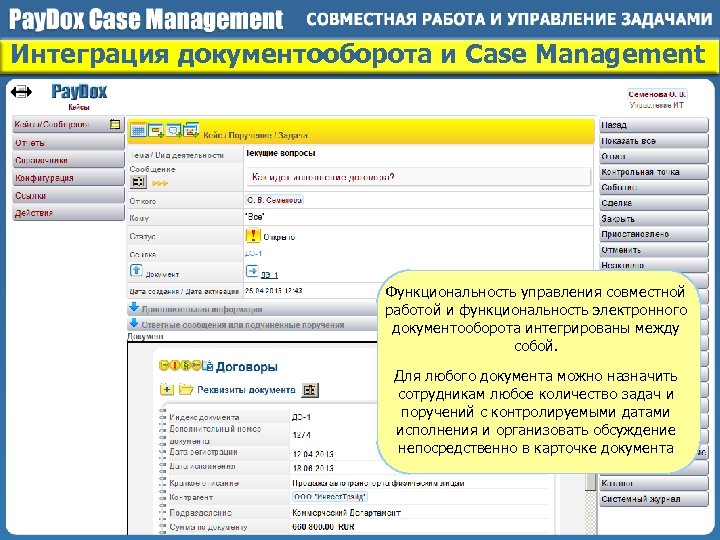
Task: Click the ДЗ-1 reference in the Ссылка row
Action: click(253, 253)
